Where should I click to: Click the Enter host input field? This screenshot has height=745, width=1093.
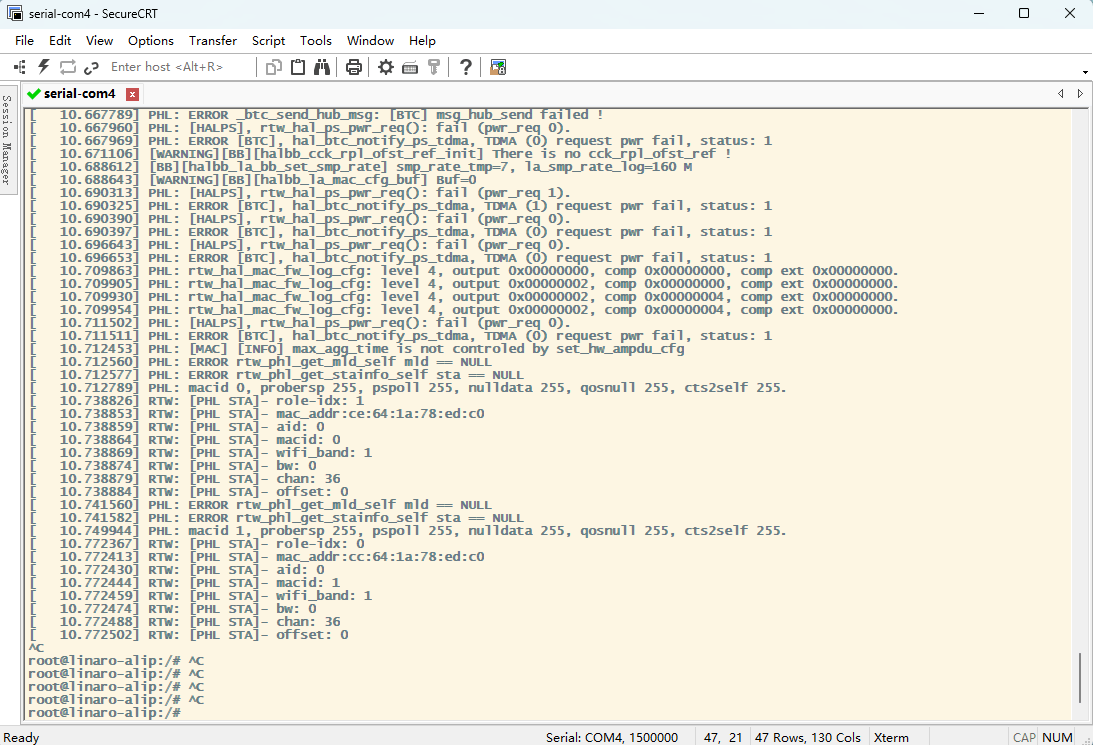point(178,67)
